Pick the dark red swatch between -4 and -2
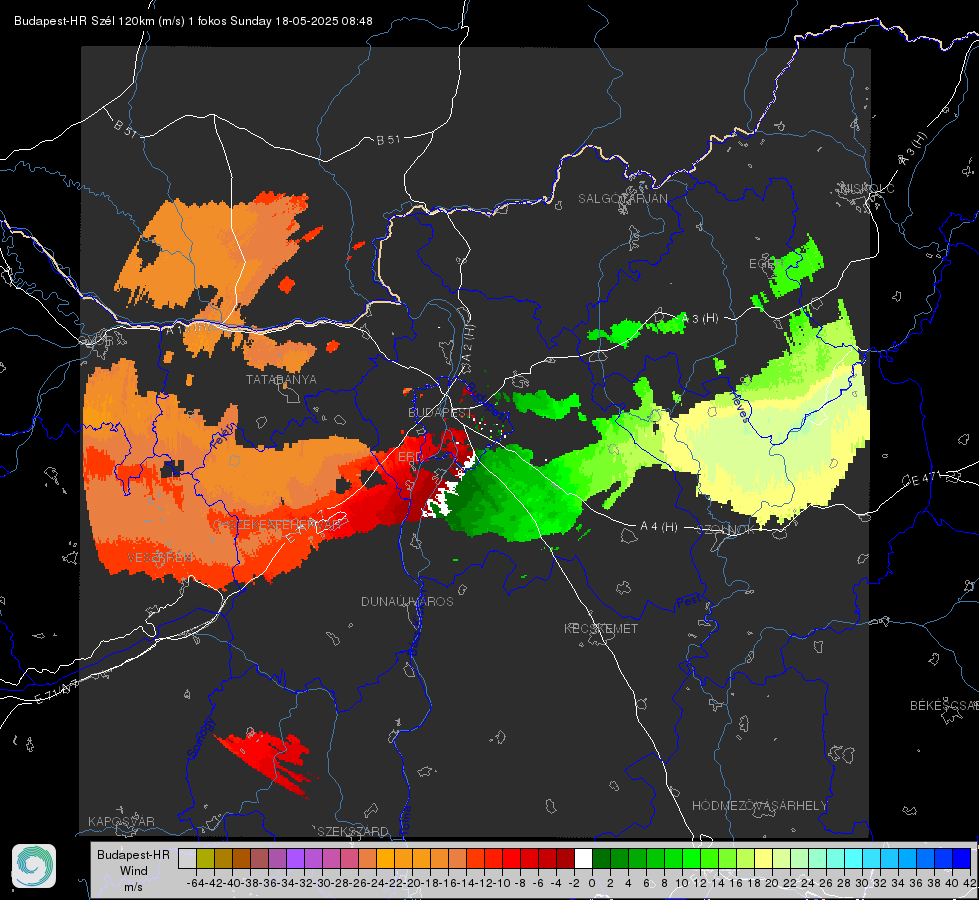979x900 pixels. click(x=566, y=859)
